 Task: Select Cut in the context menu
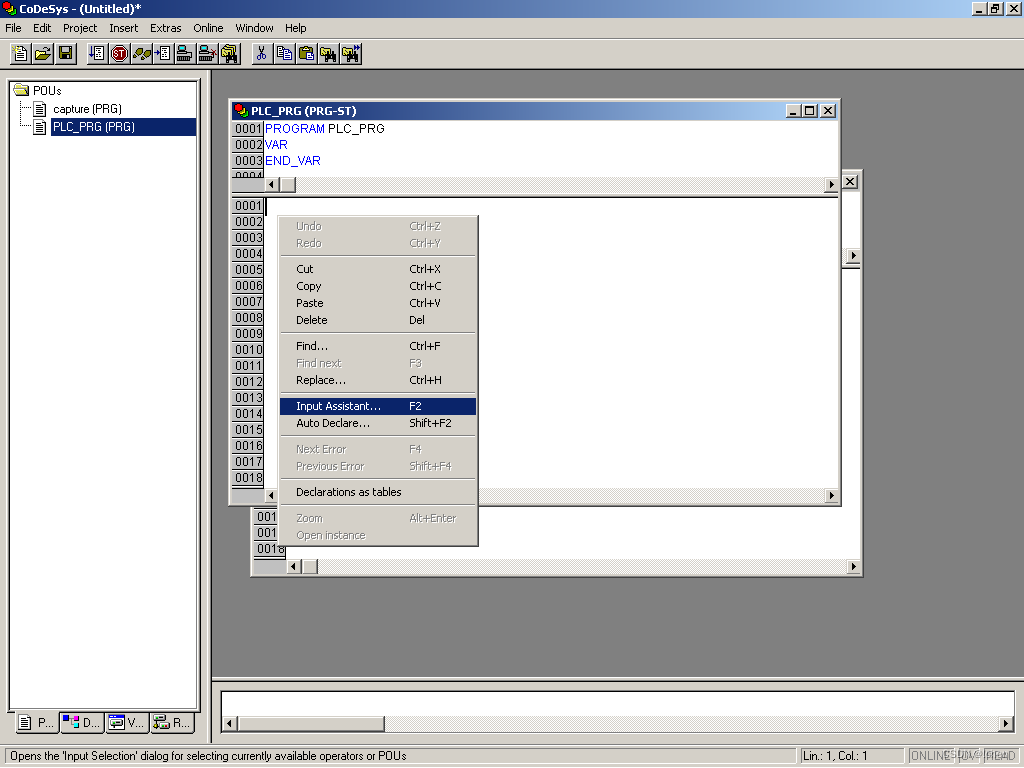tap(377, 269)
